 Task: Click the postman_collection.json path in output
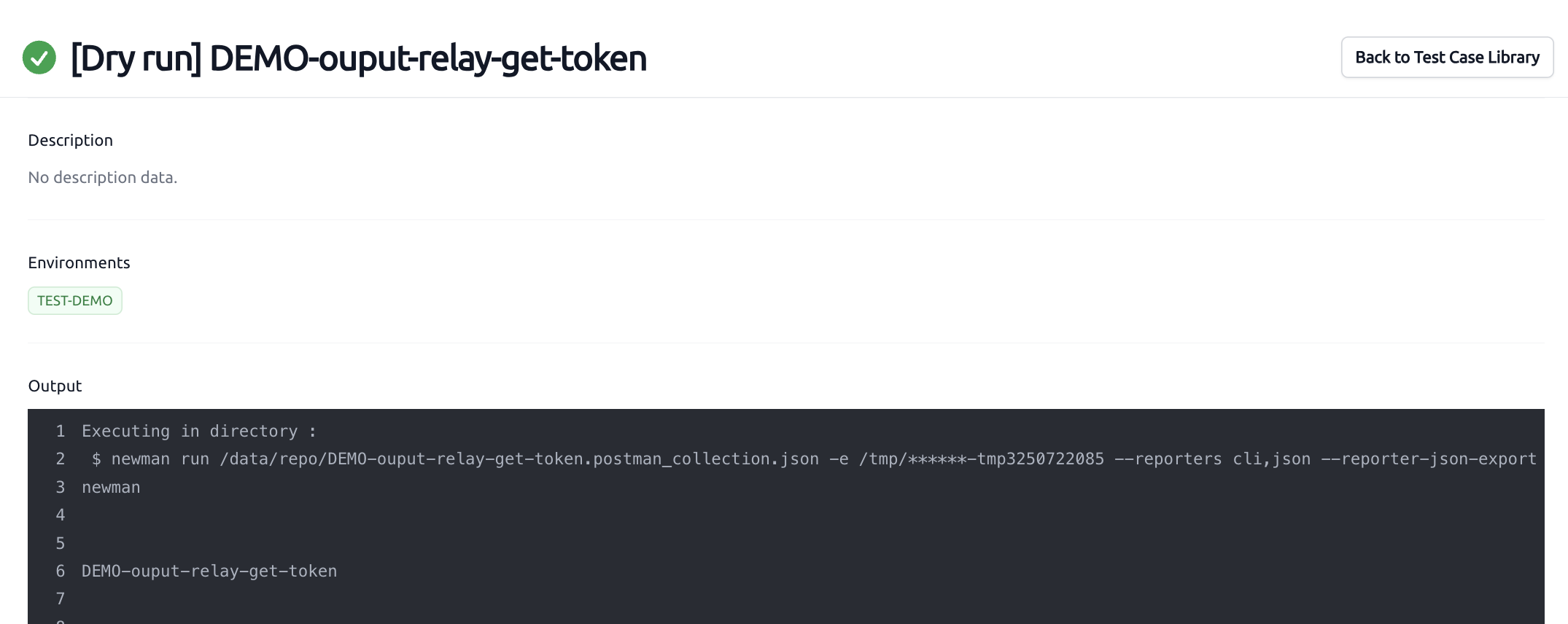(519, 459)
